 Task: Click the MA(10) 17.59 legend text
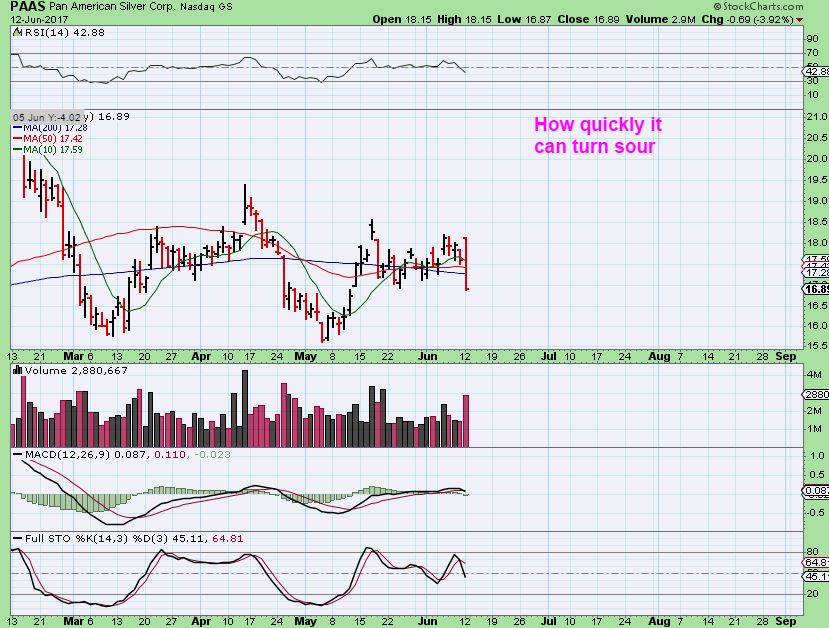(53, 150)
